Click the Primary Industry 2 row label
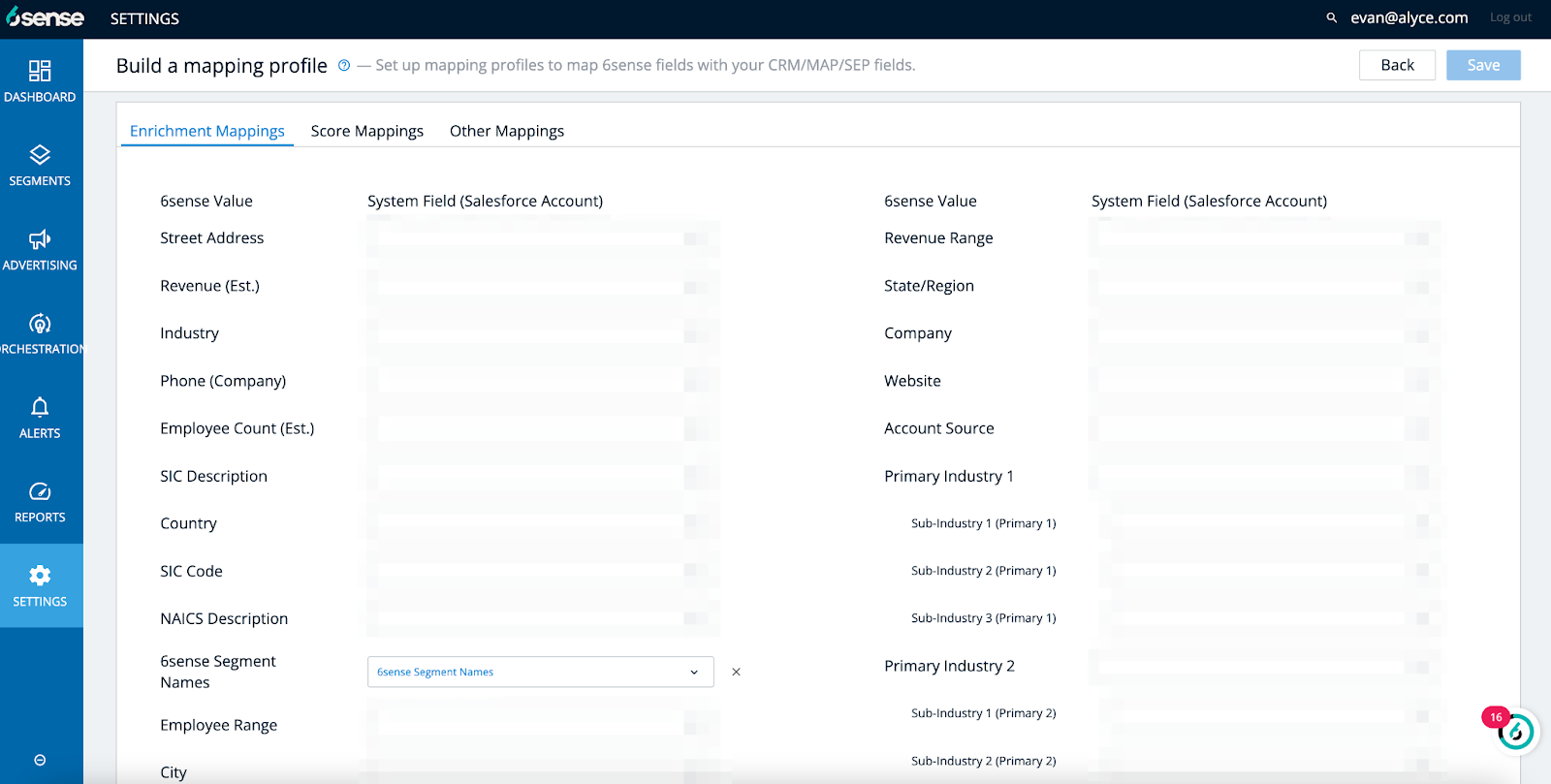Viewport: 1551px width, 784px height. (949, 666)
